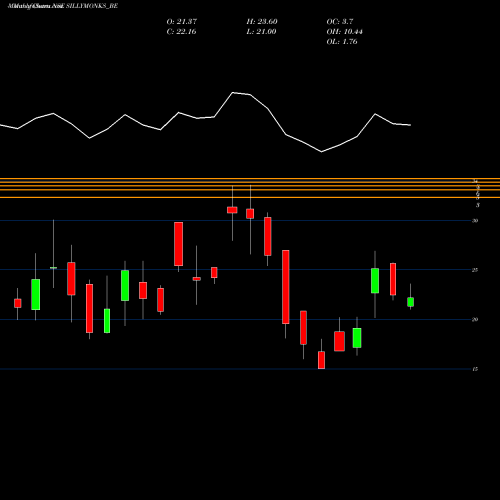Click the OL: 1.76 reading

coord(342,42)
